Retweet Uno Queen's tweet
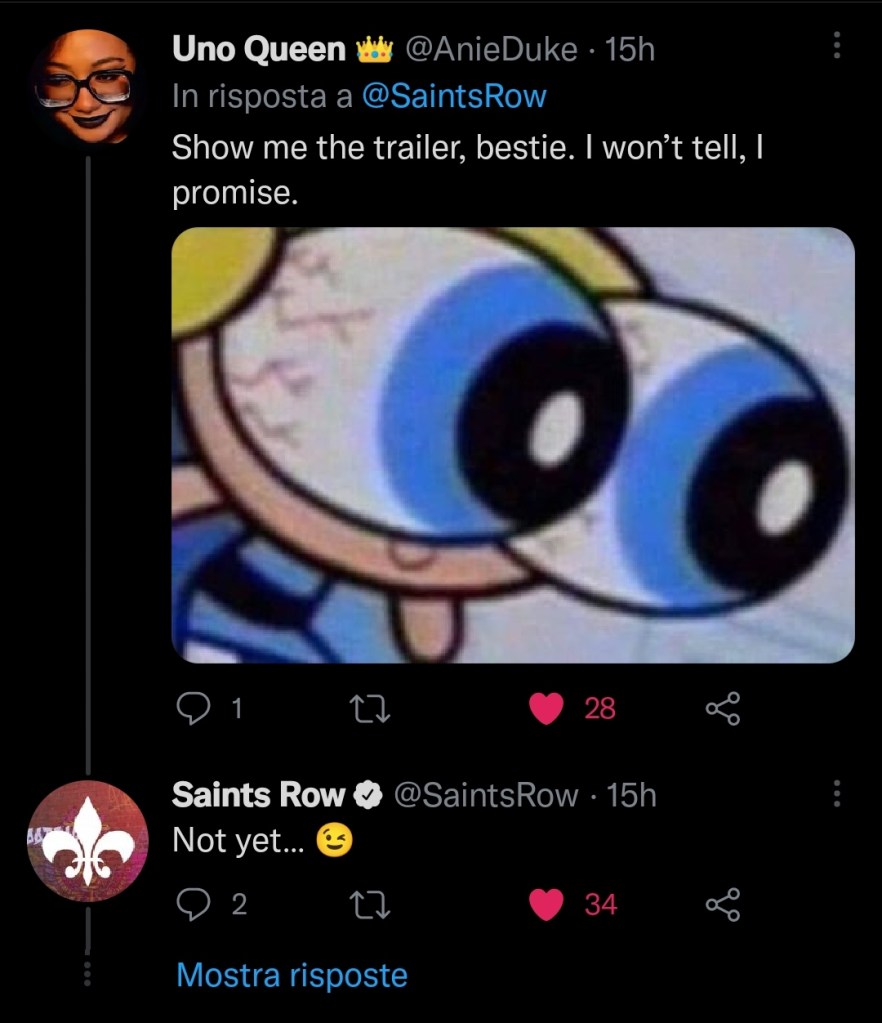This screenshot has width=882, height=1023. click(x=367, y=709)
